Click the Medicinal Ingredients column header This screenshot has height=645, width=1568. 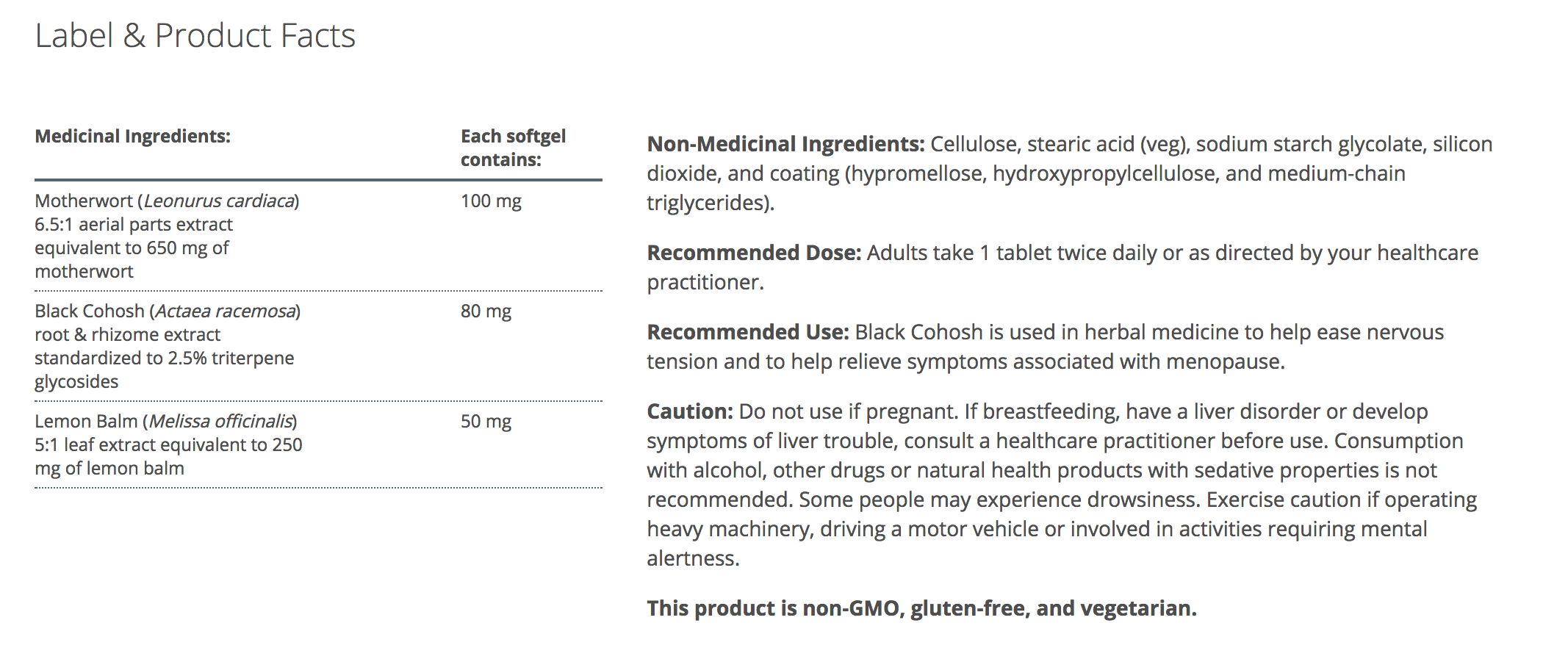tap(132, 137)
